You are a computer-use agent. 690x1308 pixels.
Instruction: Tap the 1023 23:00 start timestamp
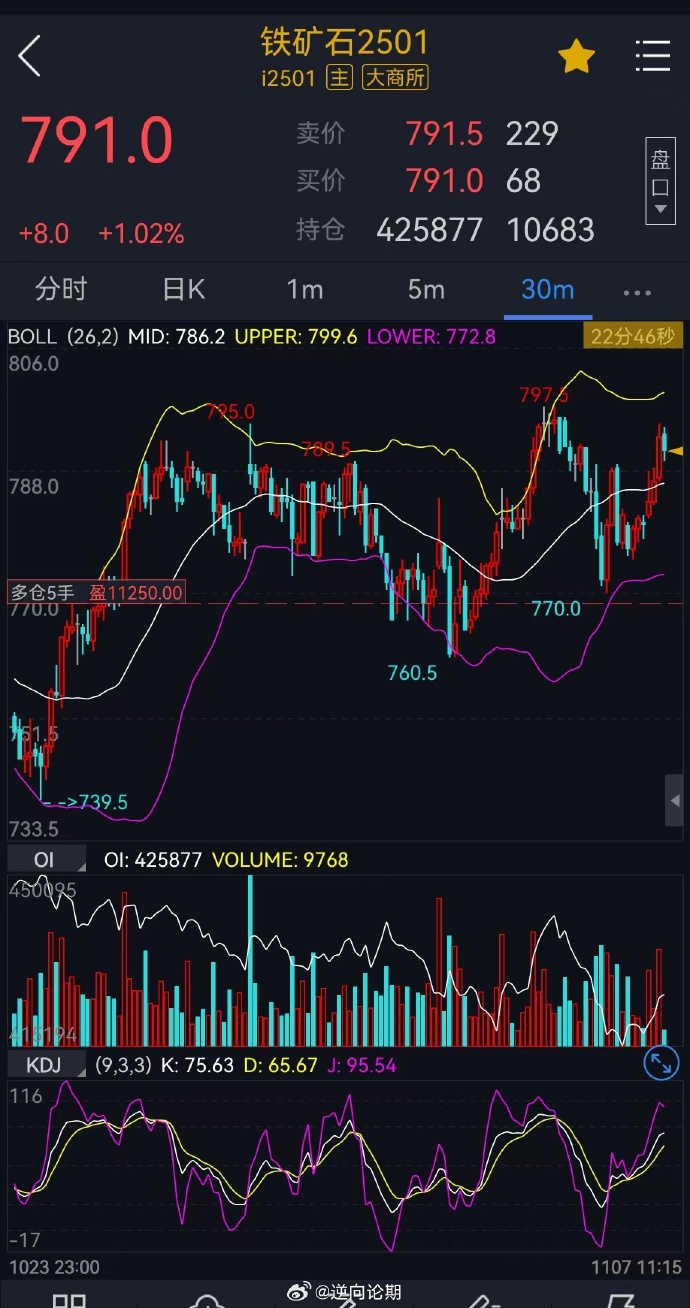click(x=54, y=1268)
